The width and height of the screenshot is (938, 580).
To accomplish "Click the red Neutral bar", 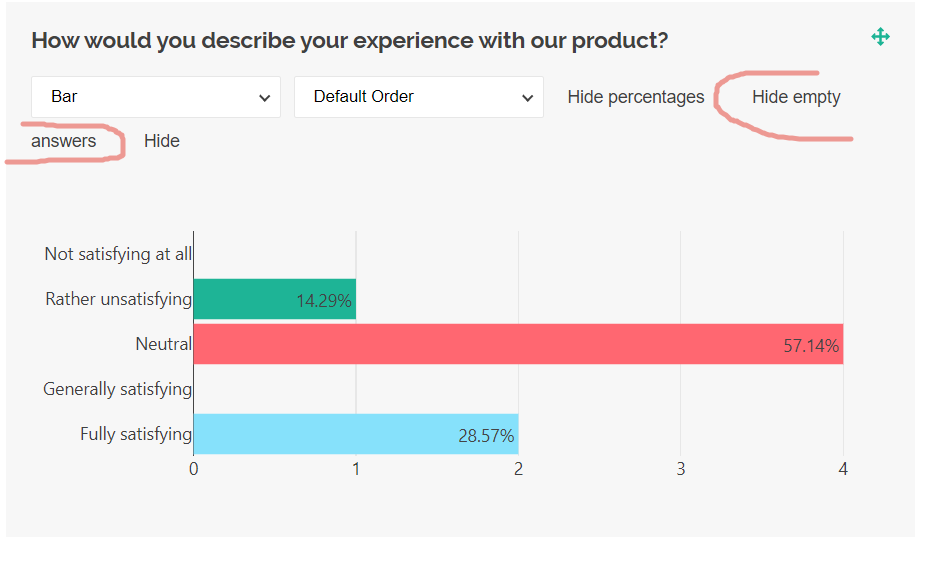I will (500, 343).
